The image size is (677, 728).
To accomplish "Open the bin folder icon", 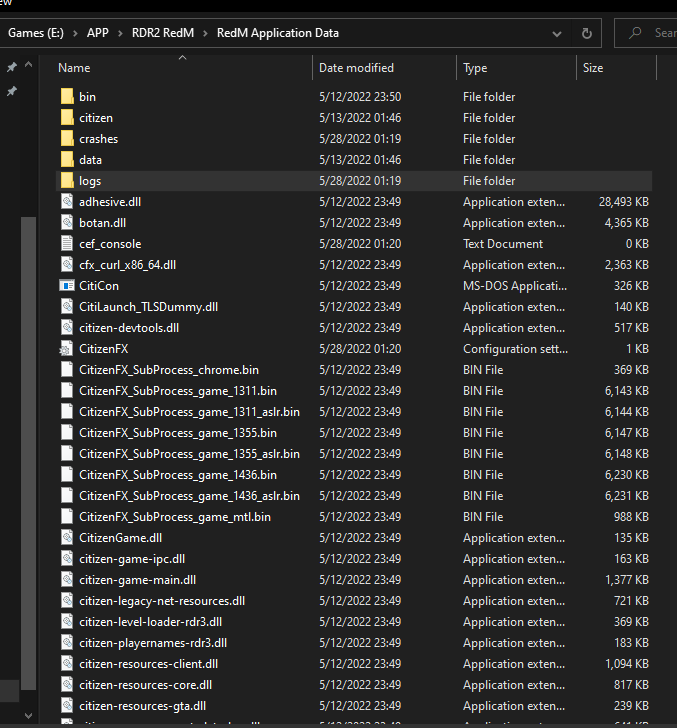I will tap(67, 97).
